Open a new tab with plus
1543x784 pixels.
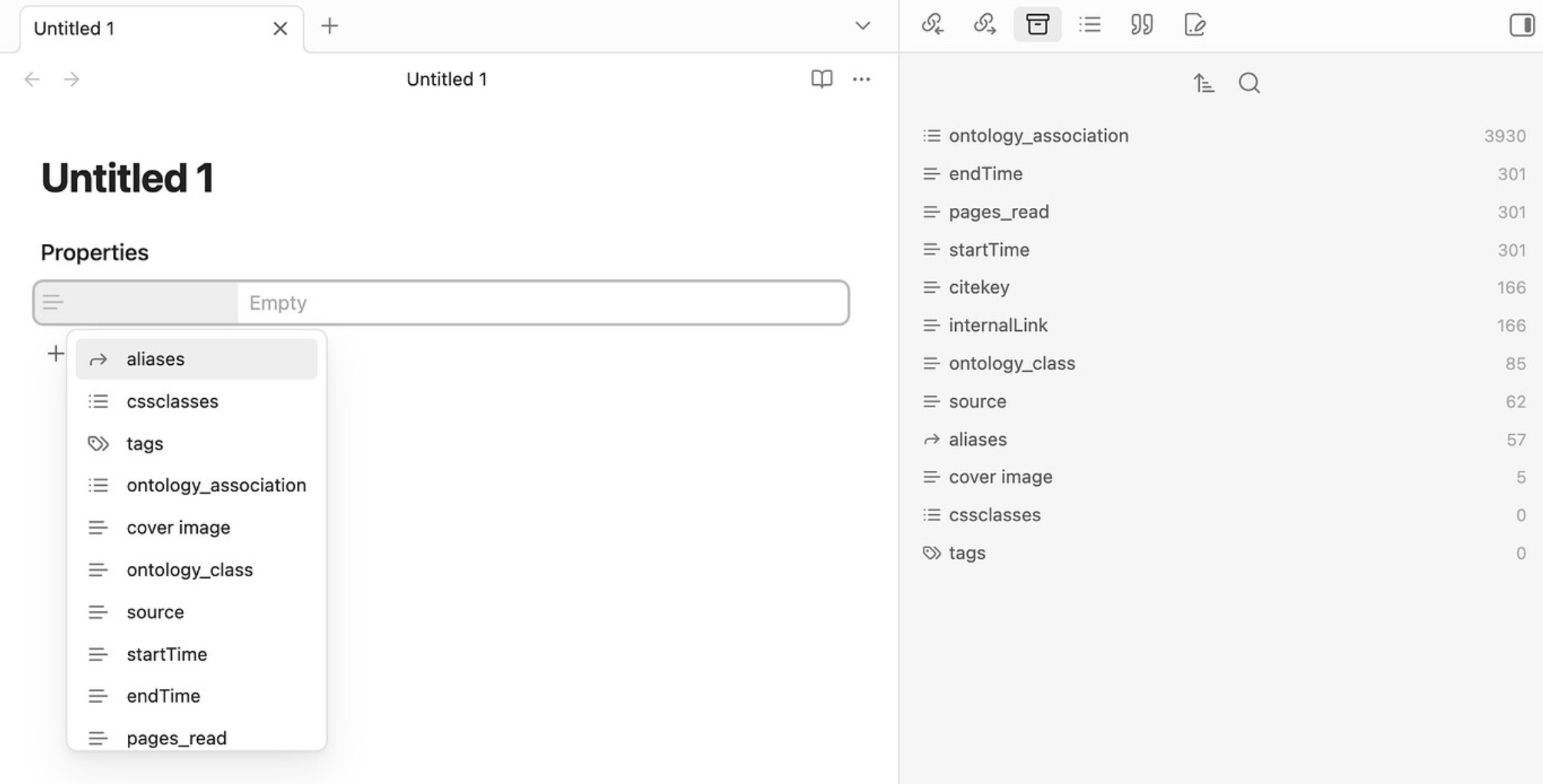point(330,26)
